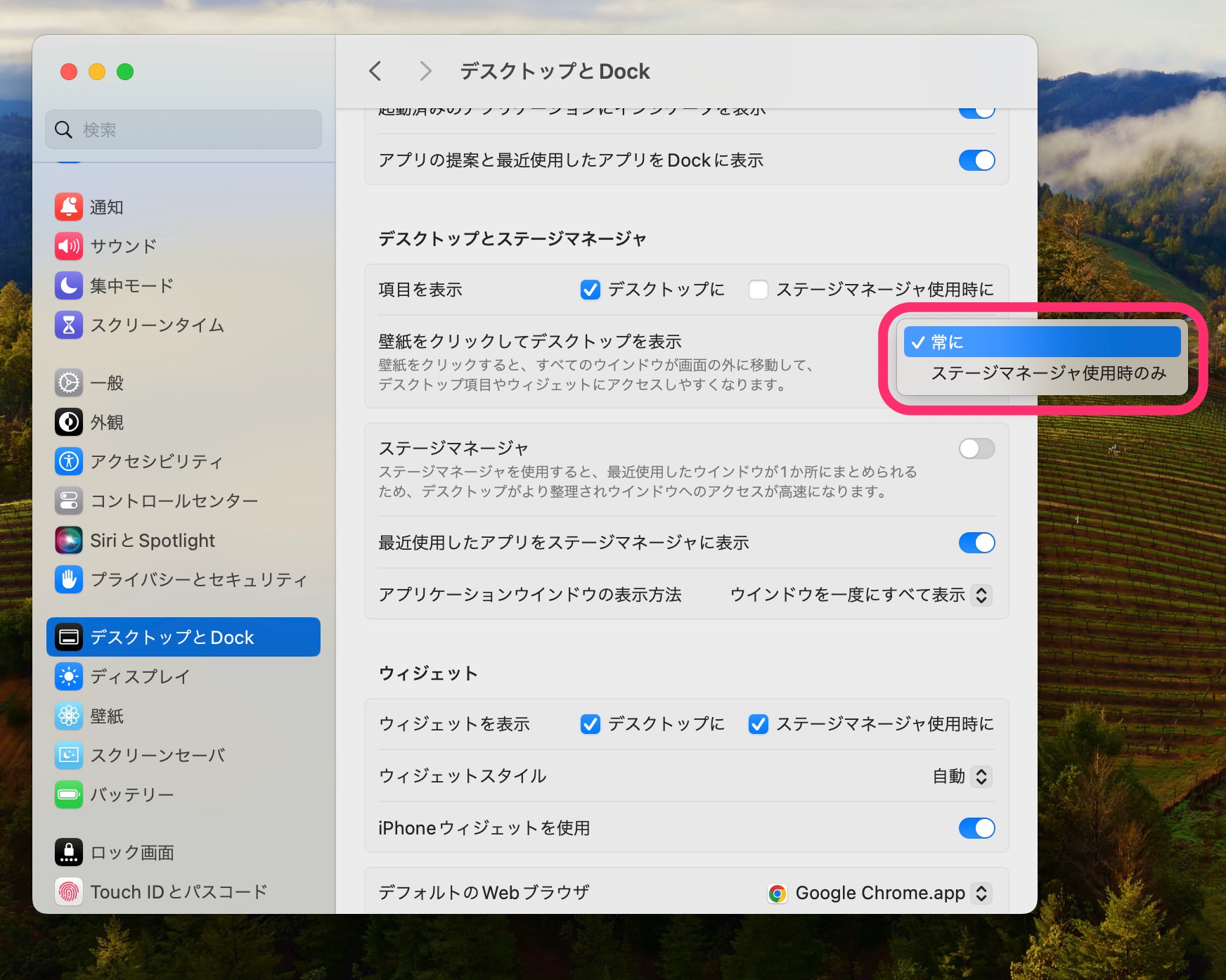Screen dimensions: 1226x980
Task: Click the デスクトップと Dock title text
Action: point(555,71)
